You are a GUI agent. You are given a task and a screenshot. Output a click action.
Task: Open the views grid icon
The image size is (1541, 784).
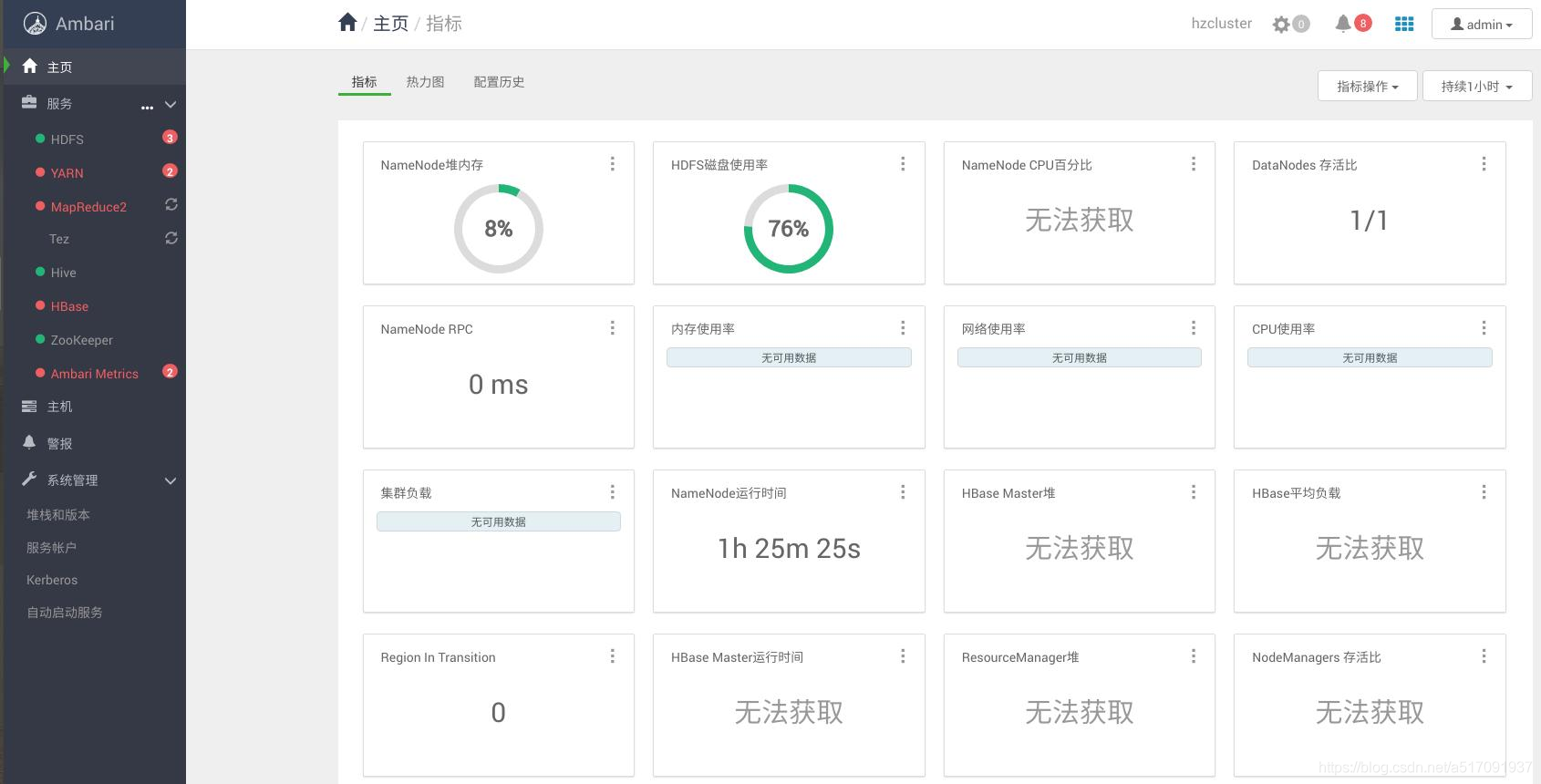pyautogui.click(x=1404, y=24)
